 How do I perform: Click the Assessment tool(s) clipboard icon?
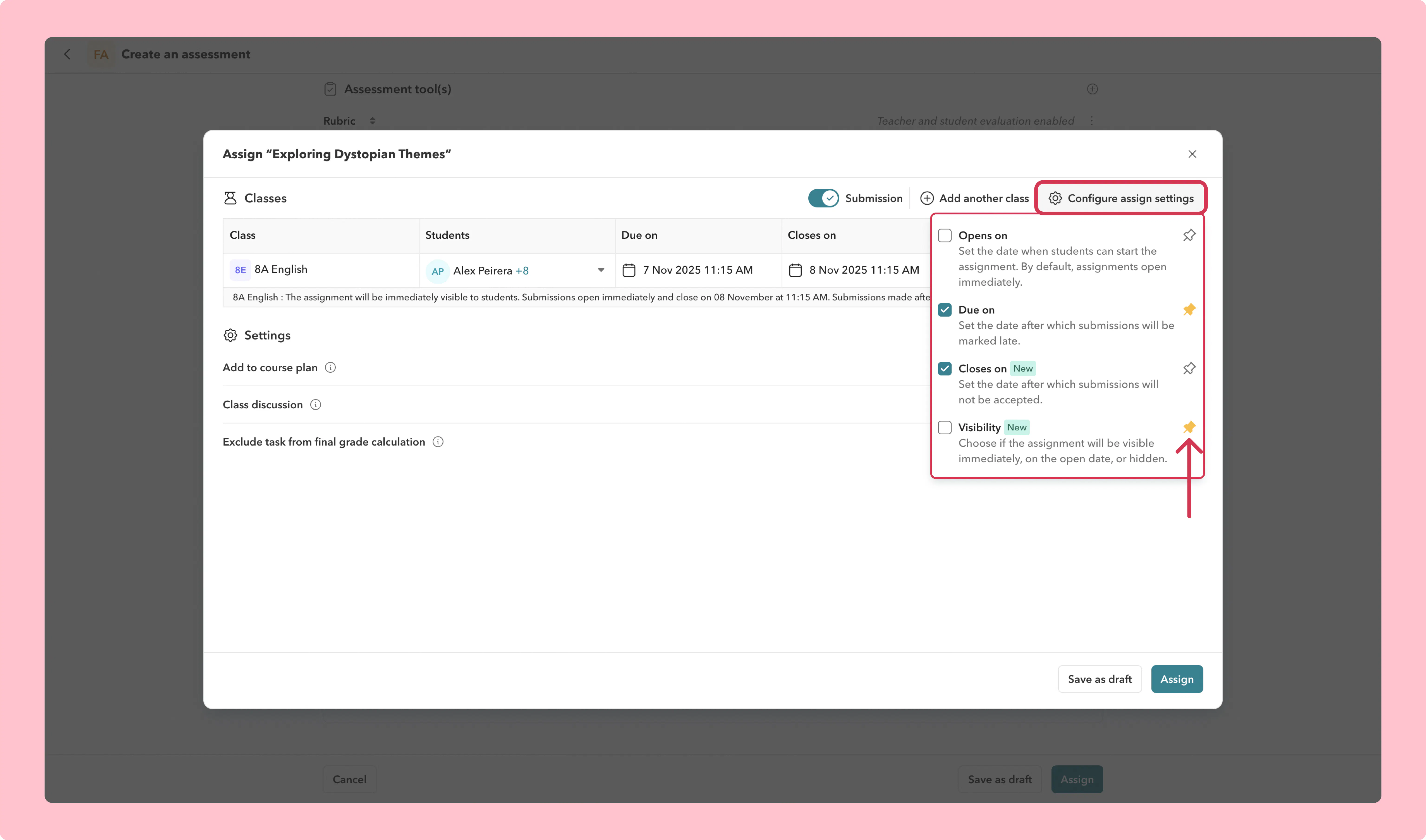pyautogui.click(x=330, y=89)
